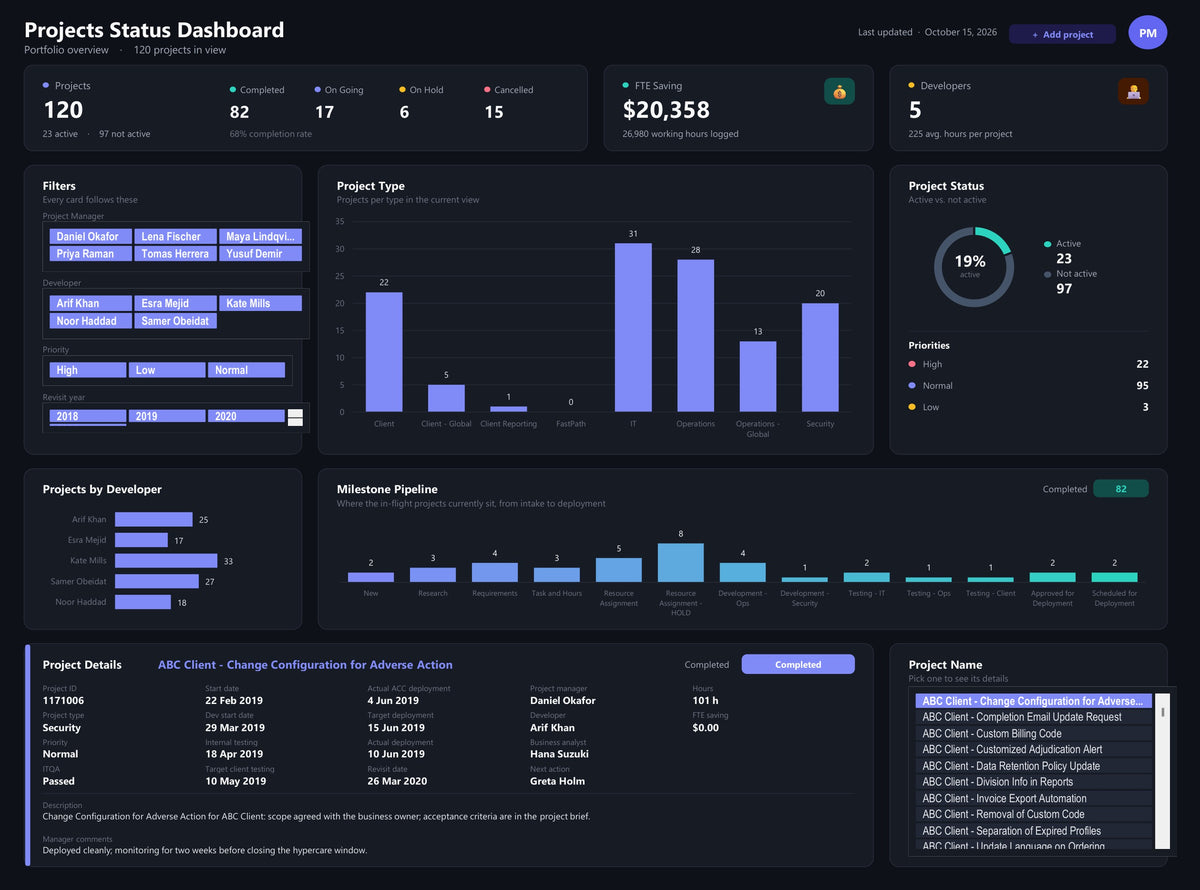Click the Add project button
1200x890 pixels.
point(1062,34)
